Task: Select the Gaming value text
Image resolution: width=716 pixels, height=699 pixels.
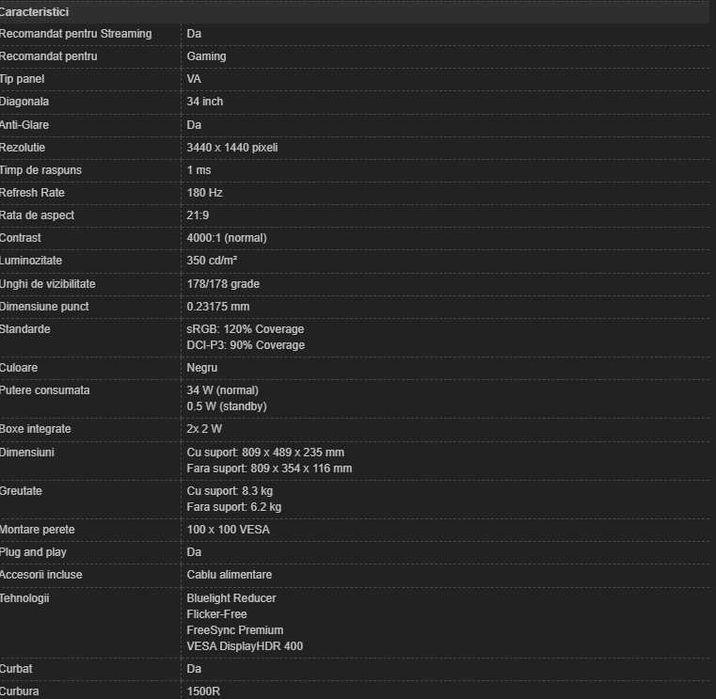Action: click(206, 56)
